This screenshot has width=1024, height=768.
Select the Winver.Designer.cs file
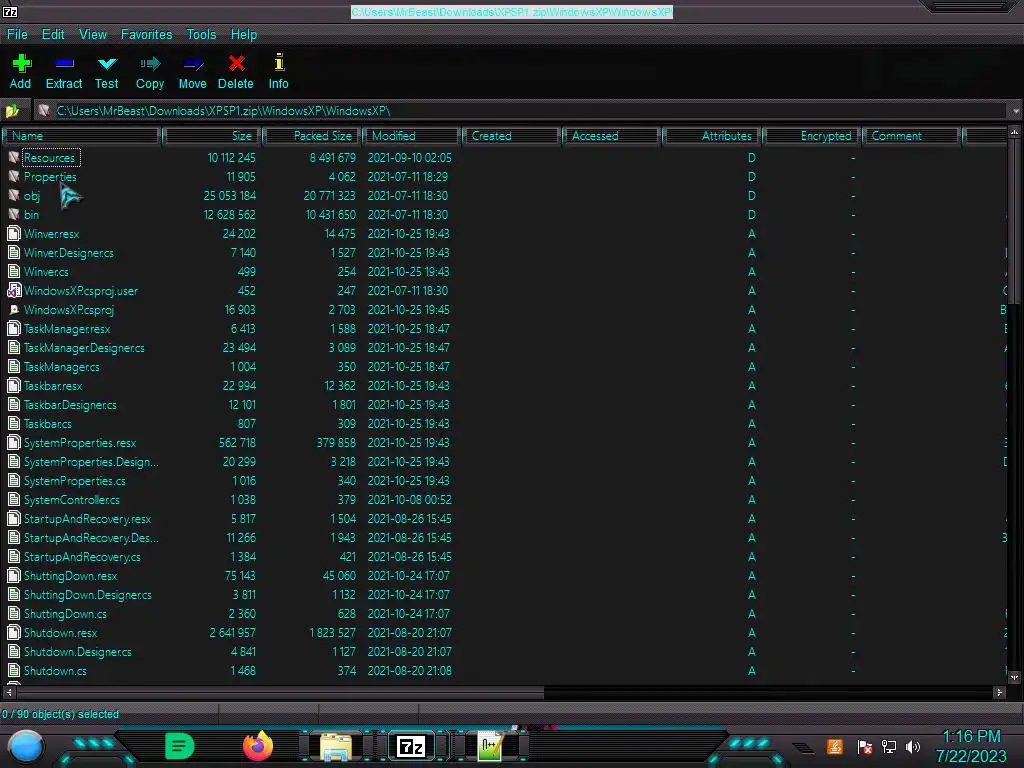coord(69,253)
